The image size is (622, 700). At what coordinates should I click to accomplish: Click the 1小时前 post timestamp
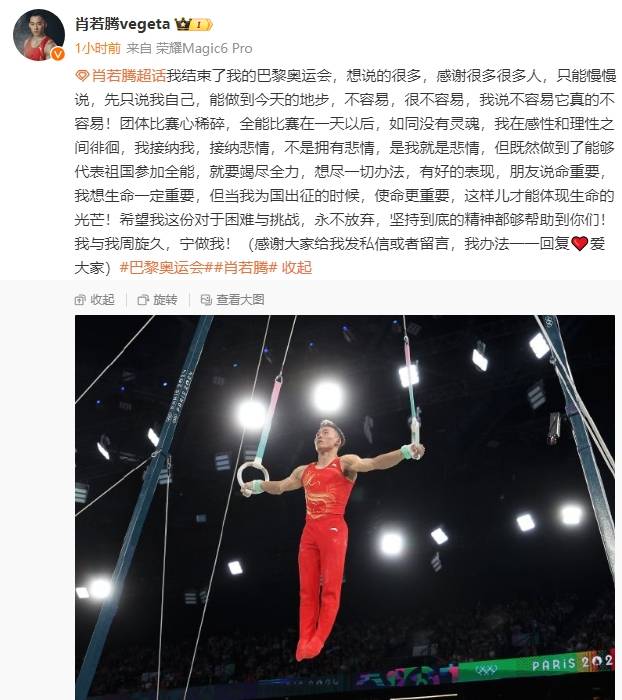pyautogui.click(x=98, y=48)
